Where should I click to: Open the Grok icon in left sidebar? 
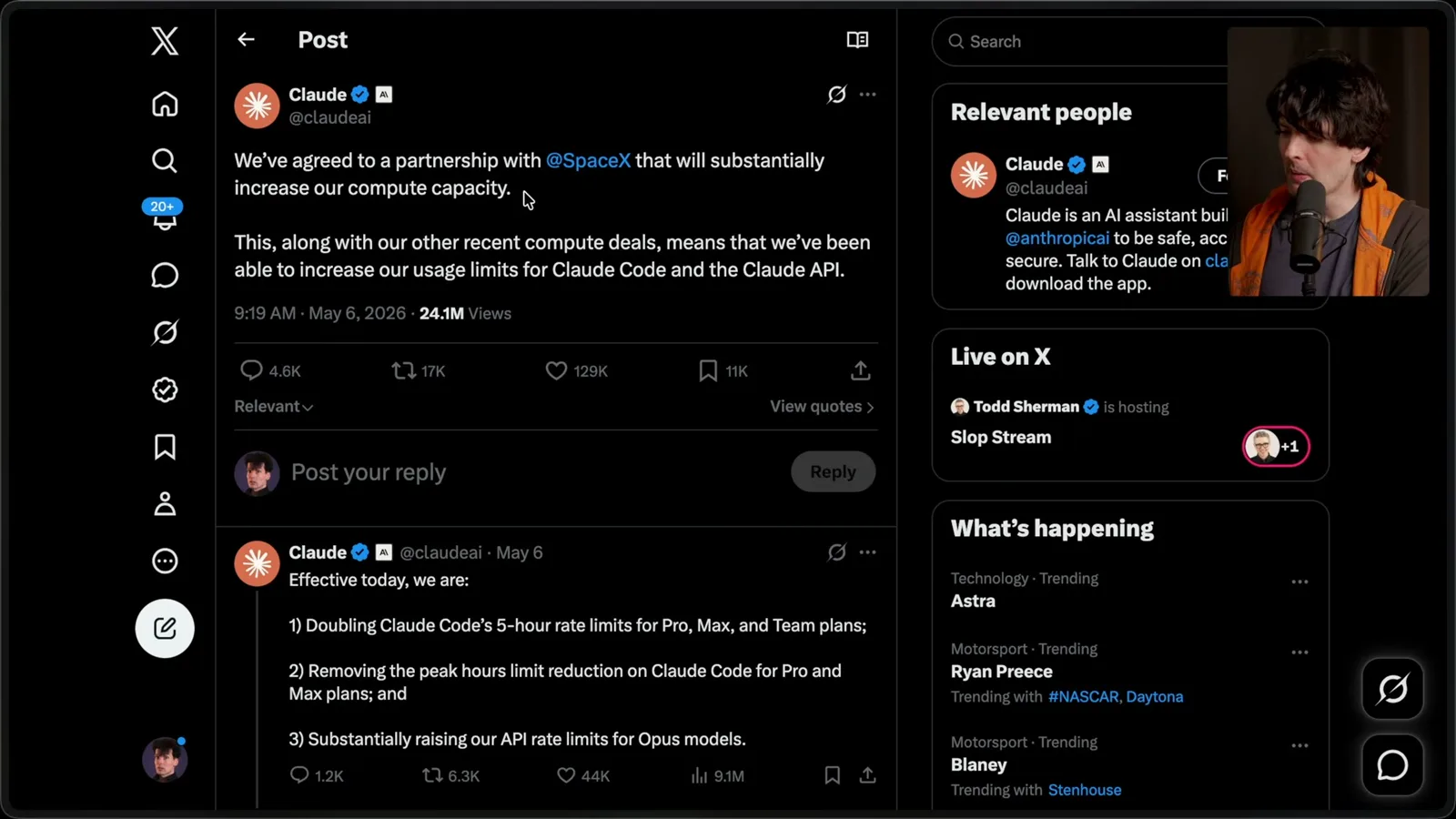click(x=165, y=332)
